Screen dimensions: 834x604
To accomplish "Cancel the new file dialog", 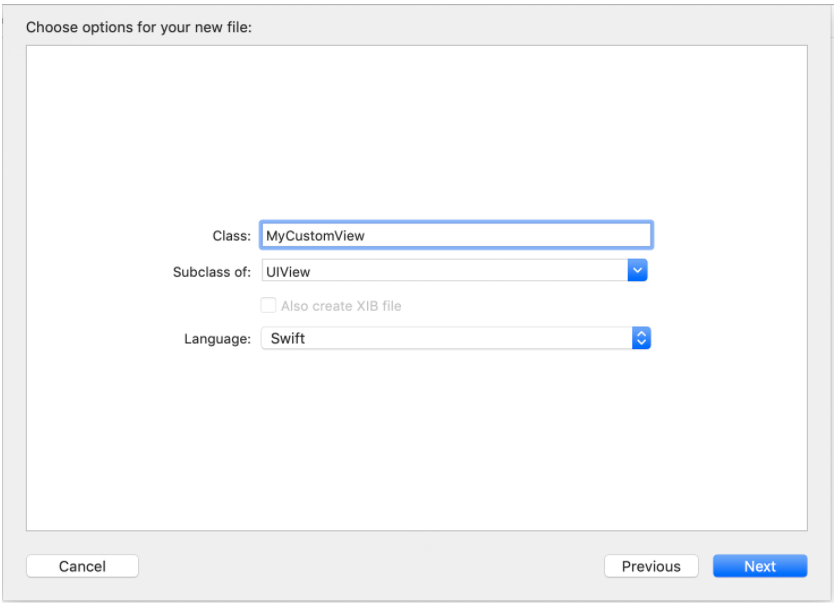I will (82, 566).
